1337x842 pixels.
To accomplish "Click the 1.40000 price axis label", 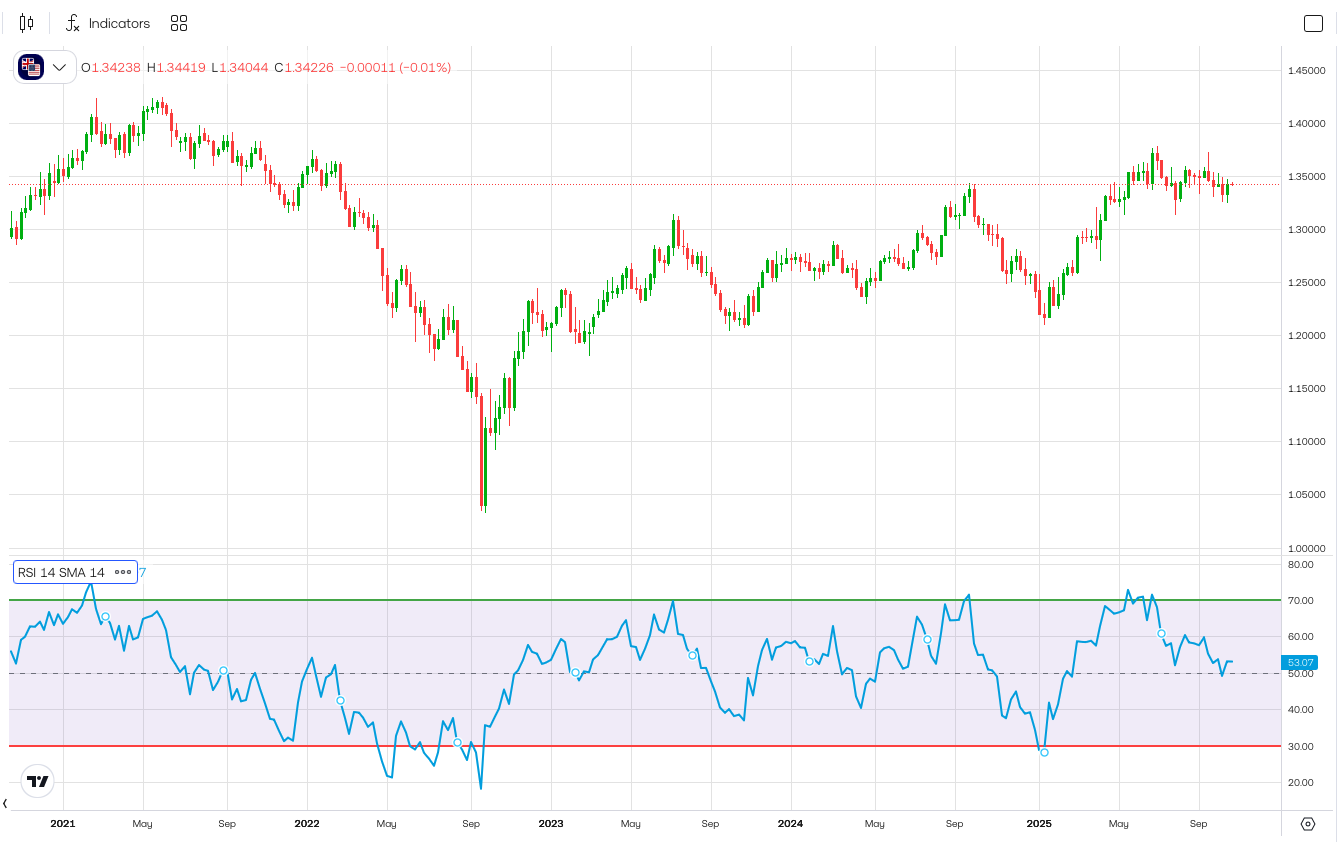I will (1307, 124).
